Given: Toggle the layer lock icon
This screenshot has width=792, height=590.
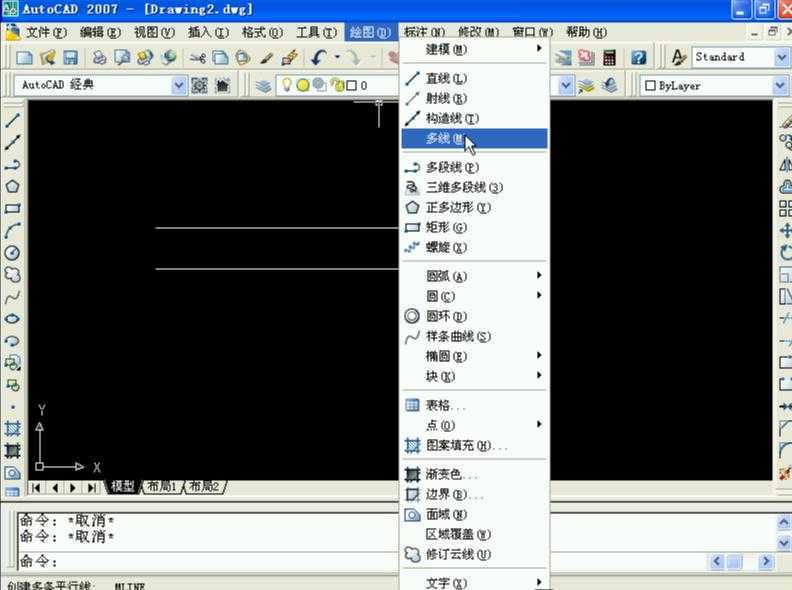Looking at the screenshot, I should coord(337,85).
